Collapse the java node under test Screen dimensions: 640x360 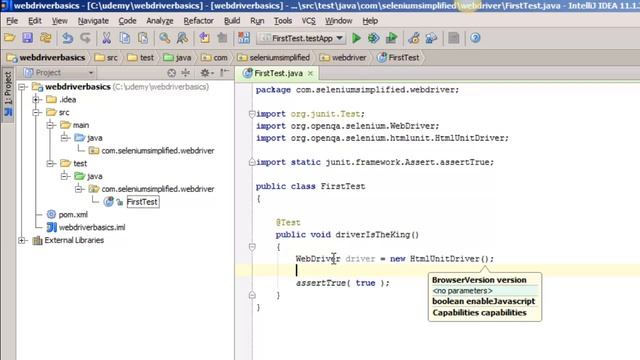[64, 176]
